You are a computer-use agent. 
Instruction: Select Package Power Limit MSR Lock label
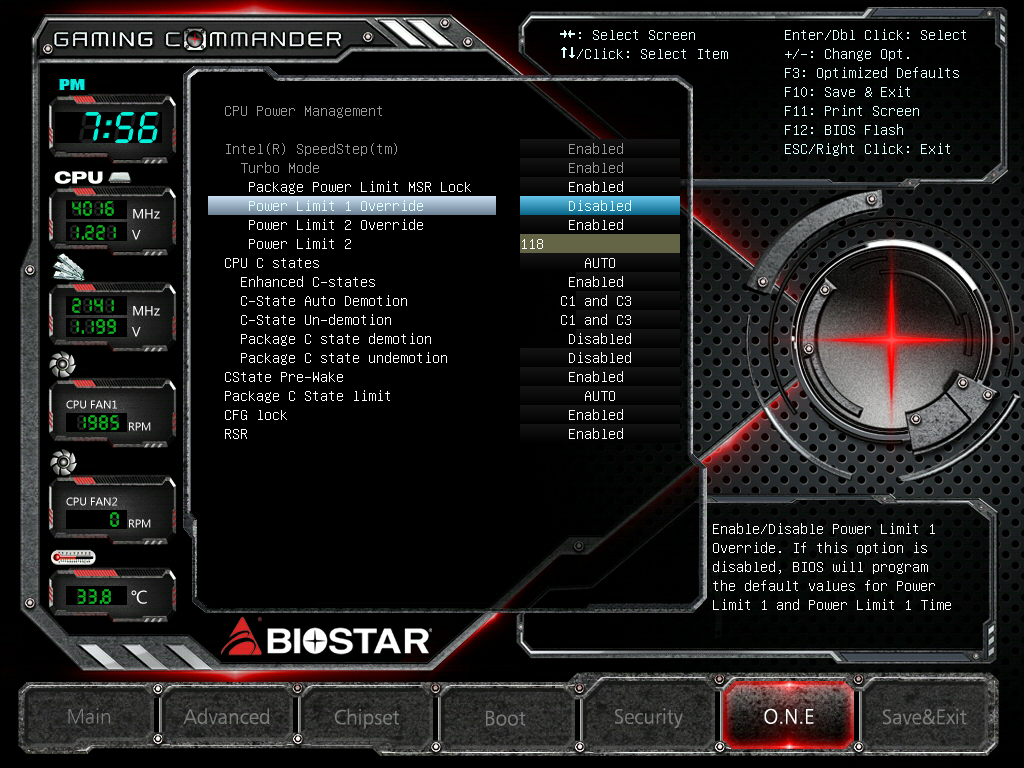pos(359,187)
